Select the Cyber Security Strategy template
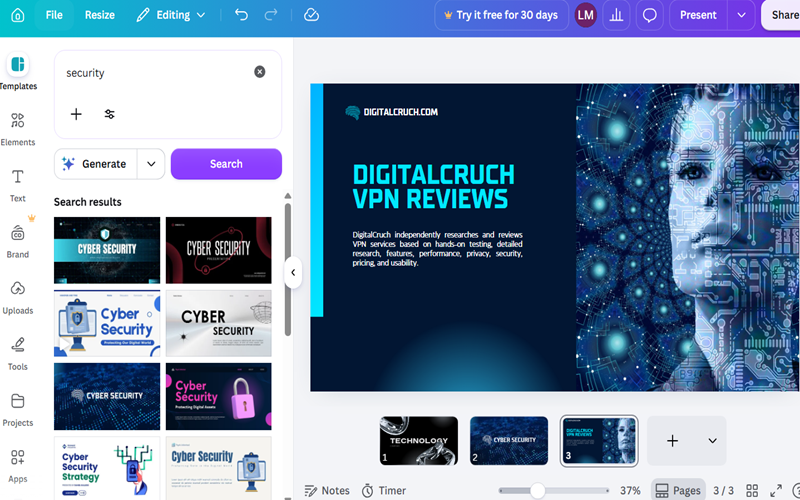 pyautogui.click(x=107, y=468)
